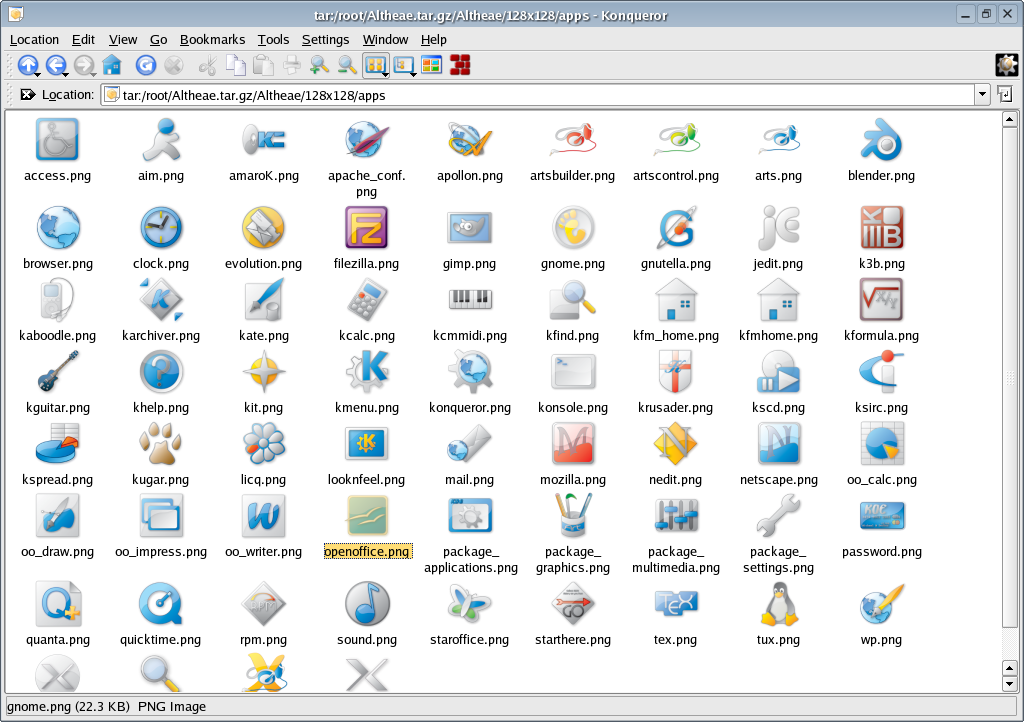Open the View menu

pos(123,40)
